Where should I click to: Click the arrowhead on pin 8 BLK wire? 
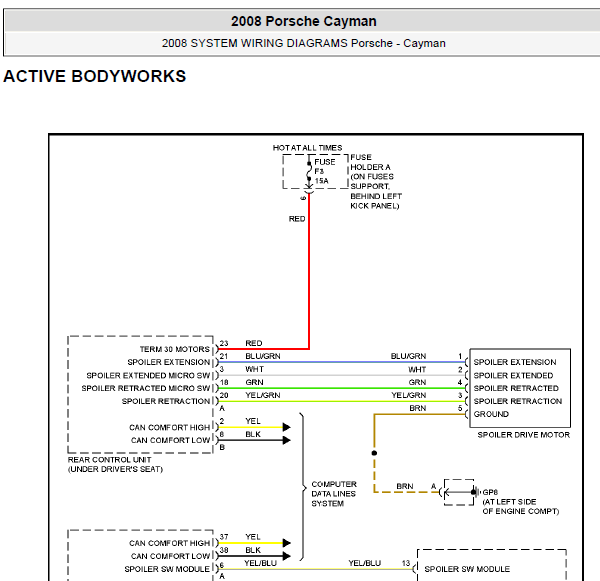[287, 440]
